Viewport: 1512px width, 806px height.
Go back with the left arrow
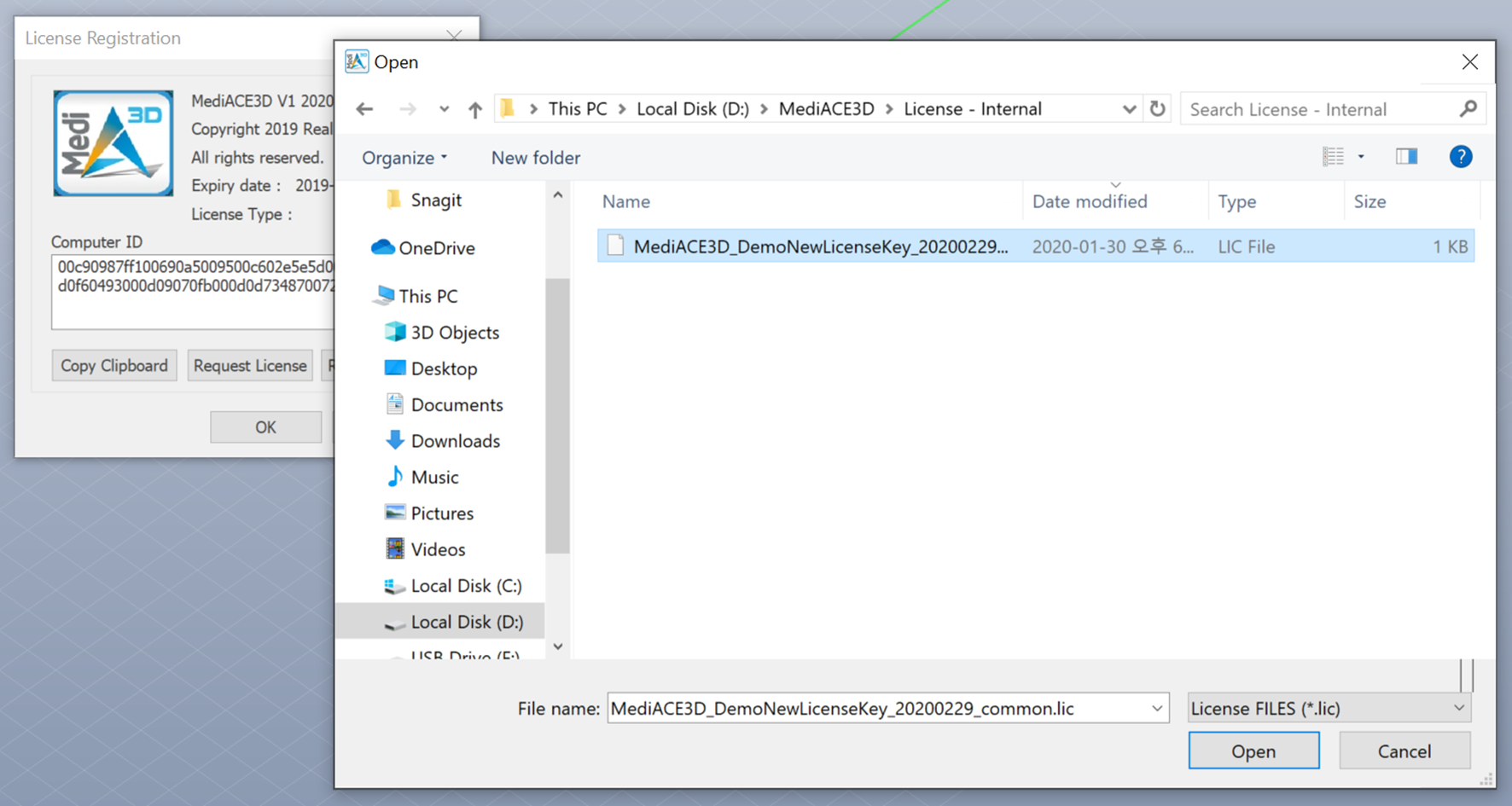pyautogui.click(x=365, y=109)
